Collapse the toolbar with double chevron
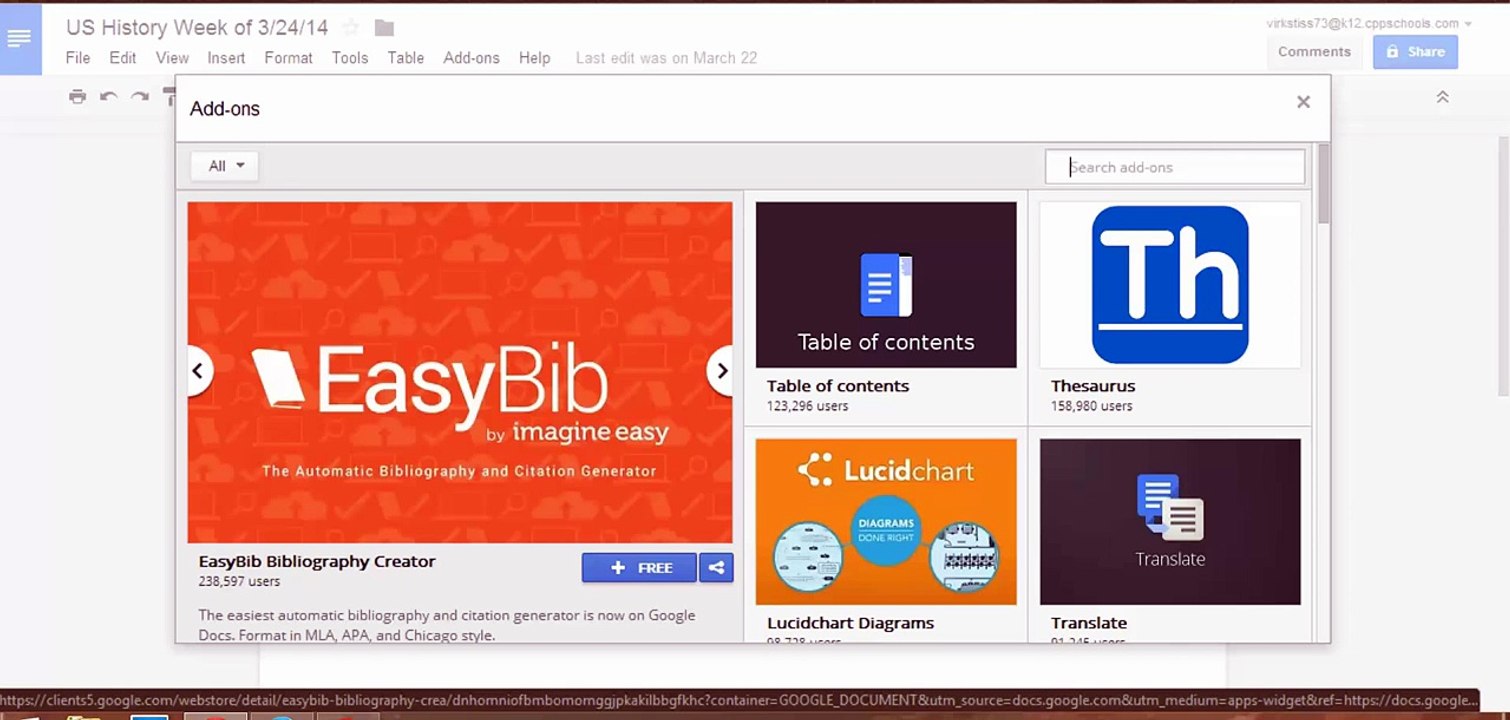Viewport: 1510px width, 720px height. coord(1442,97)
